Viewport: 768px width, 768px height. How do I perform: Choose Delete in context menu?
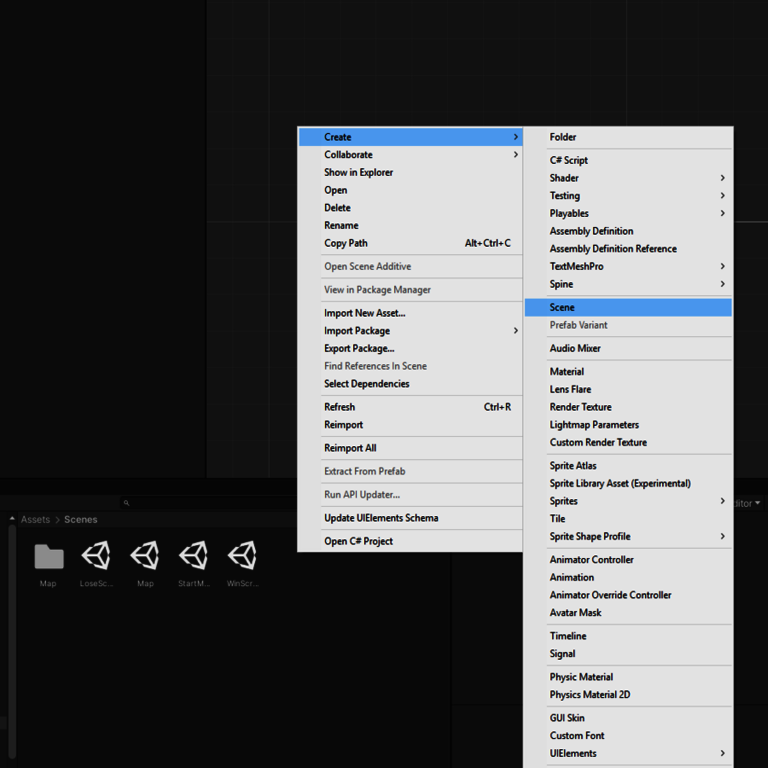point(410,208)
